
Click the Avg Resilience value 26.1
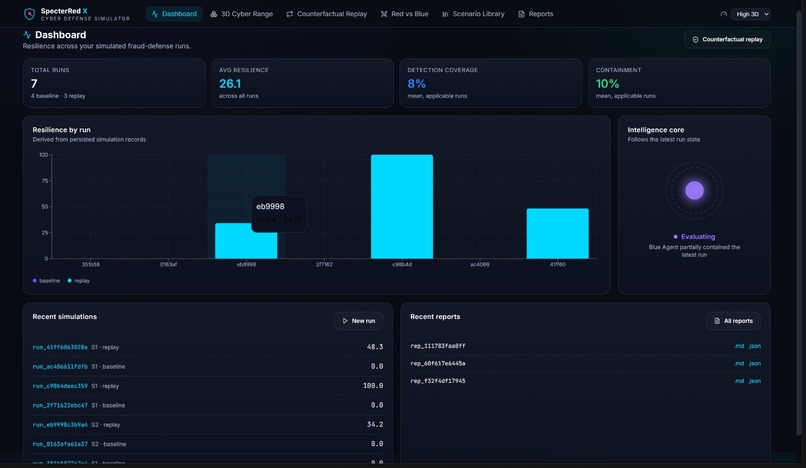(x=230, y=83)
